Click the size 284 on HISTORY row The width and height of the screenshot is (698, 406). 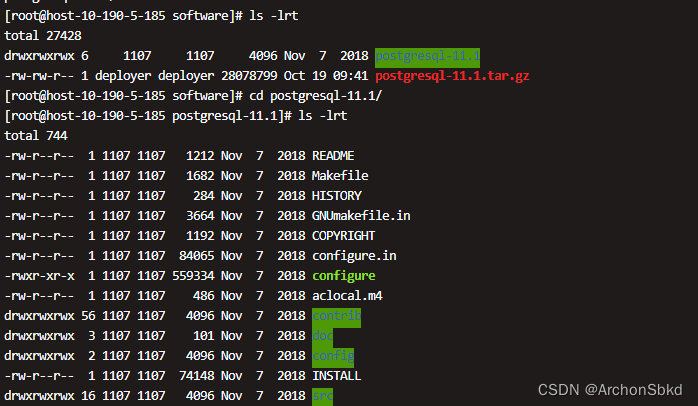click(204, 196)
